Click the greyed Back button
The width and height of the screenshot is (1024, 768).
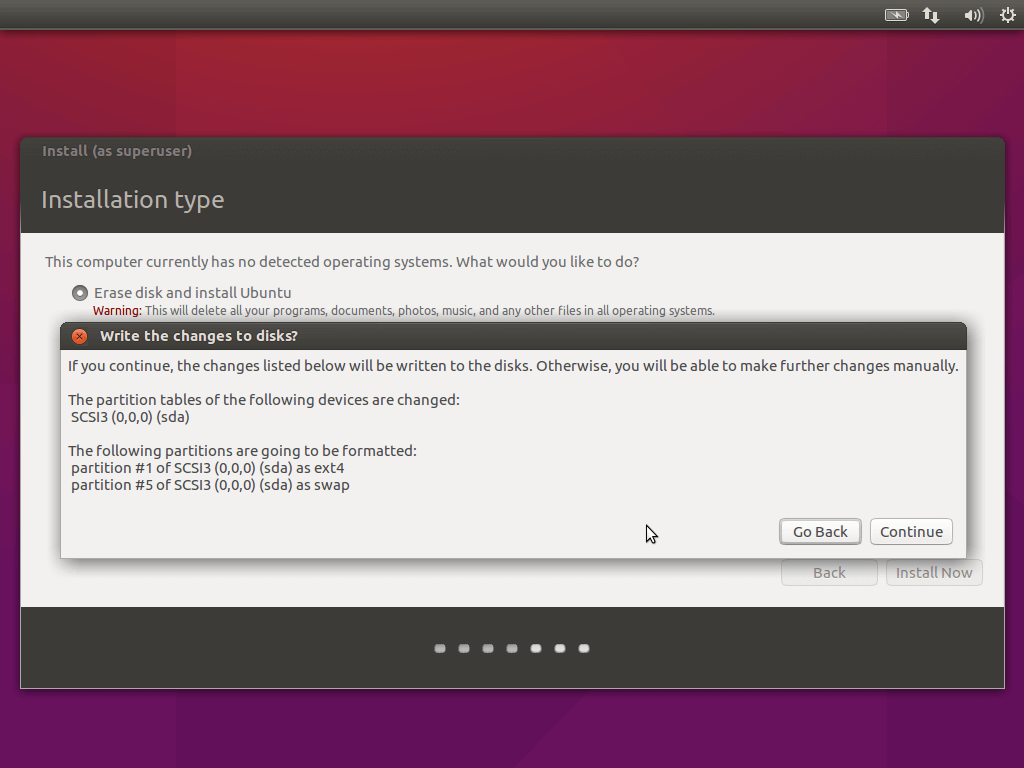[x=829, y=573]
